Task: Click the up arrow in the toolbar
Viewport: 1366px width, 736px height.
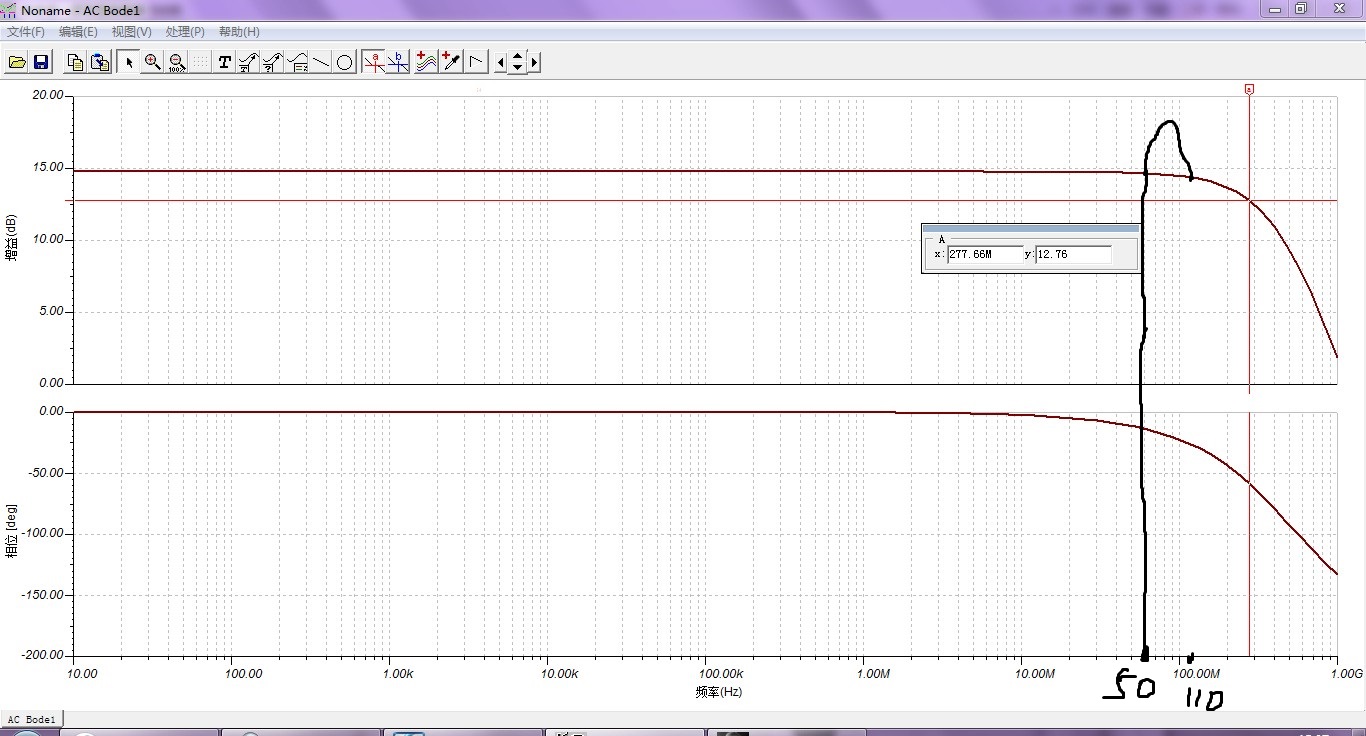Action: point(517,57)
